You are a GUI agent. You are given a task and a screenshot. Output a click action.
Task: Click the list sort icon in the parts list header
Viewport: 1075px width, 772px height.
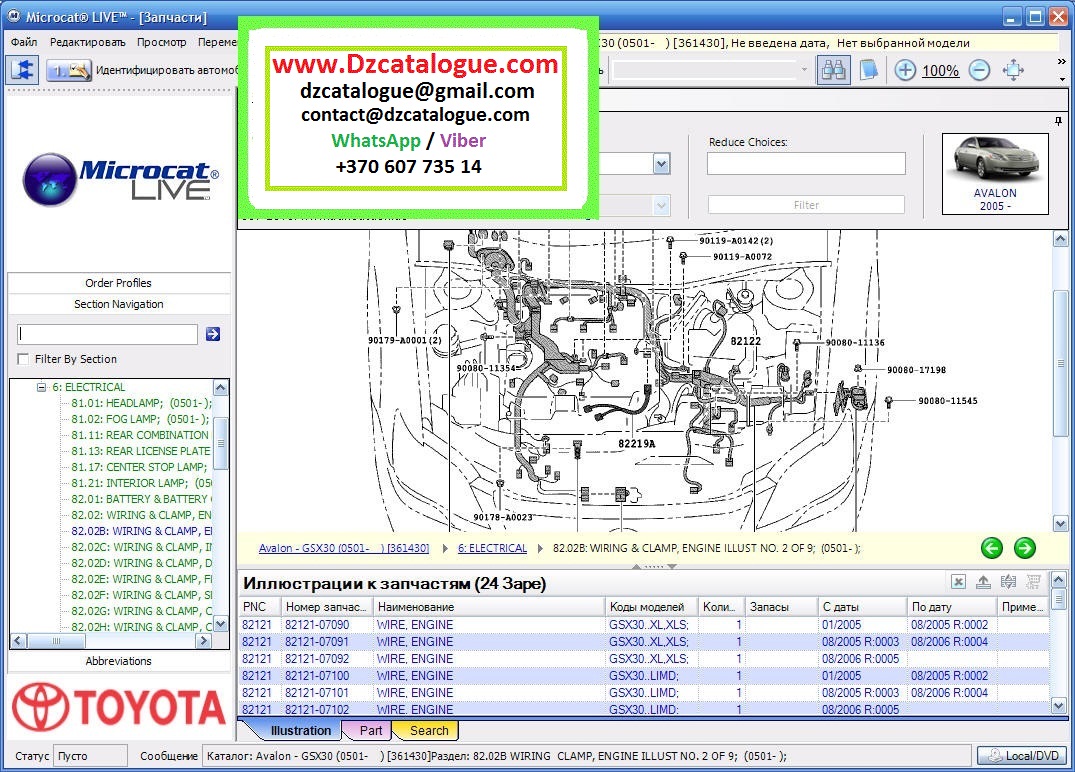coord(1008,582)
